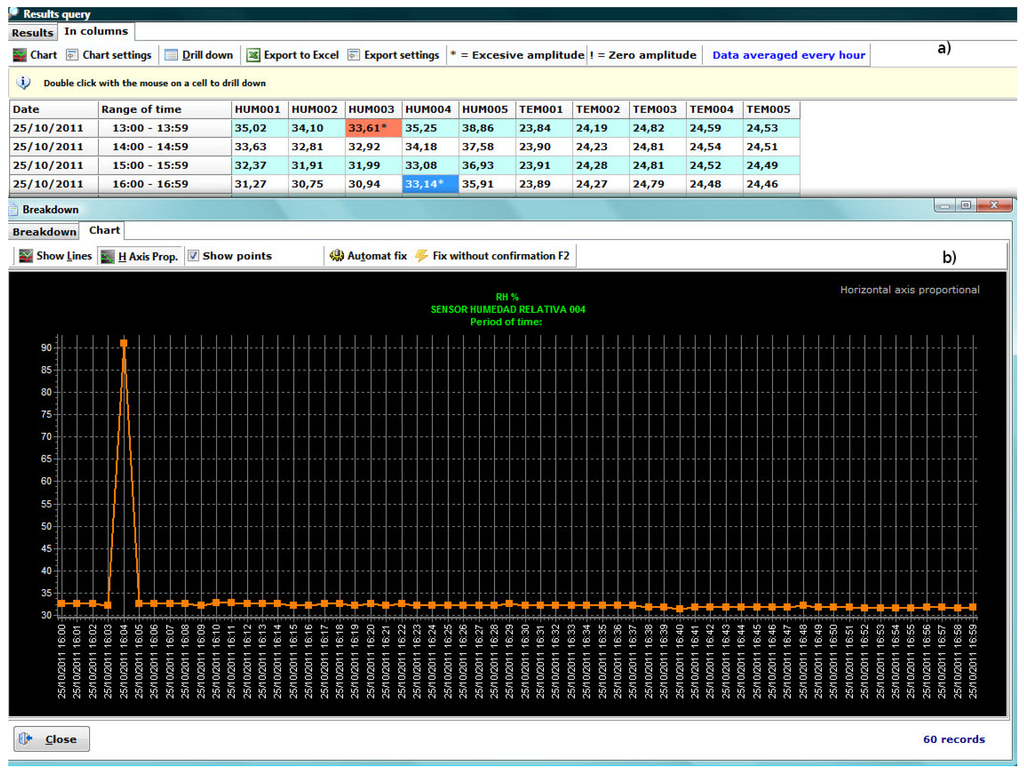1024x772 pixels.
Task: Click the '60 records' status text
Action: pyautogui.click(x=953, y=739)
